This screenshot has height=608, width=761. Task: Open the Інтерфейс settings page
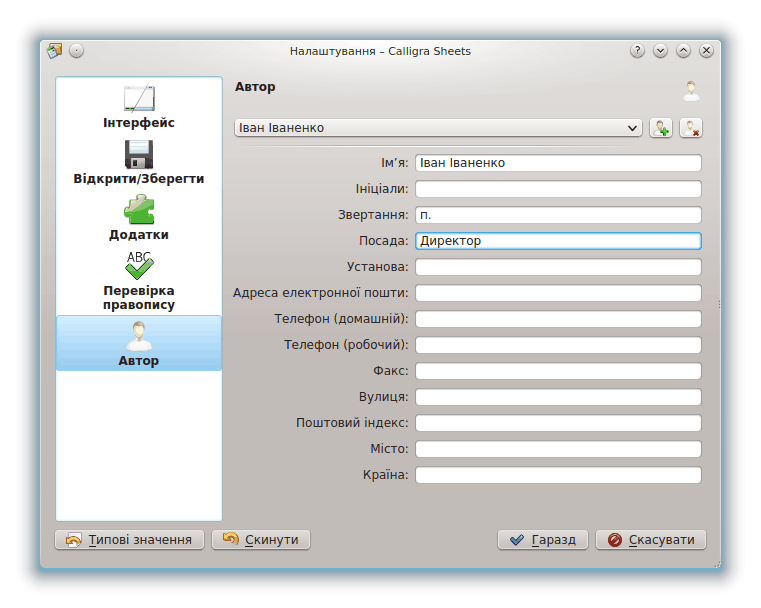pos(138,108)
